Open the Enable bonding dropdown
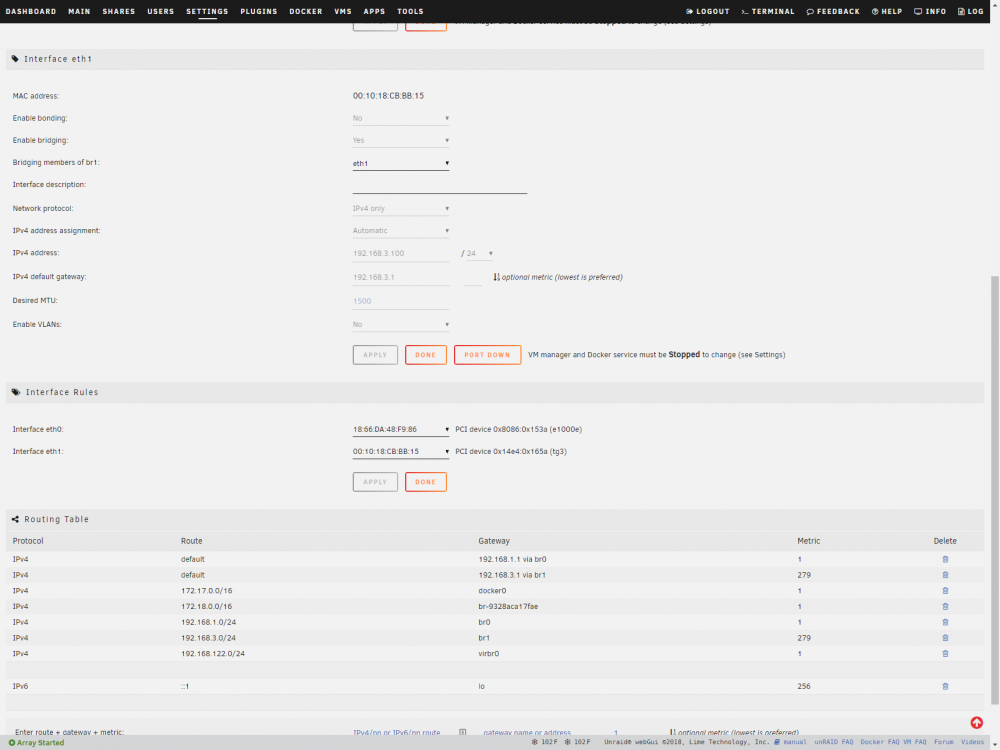The height and width of the screenshot is (750, 1000). (401, 118)
